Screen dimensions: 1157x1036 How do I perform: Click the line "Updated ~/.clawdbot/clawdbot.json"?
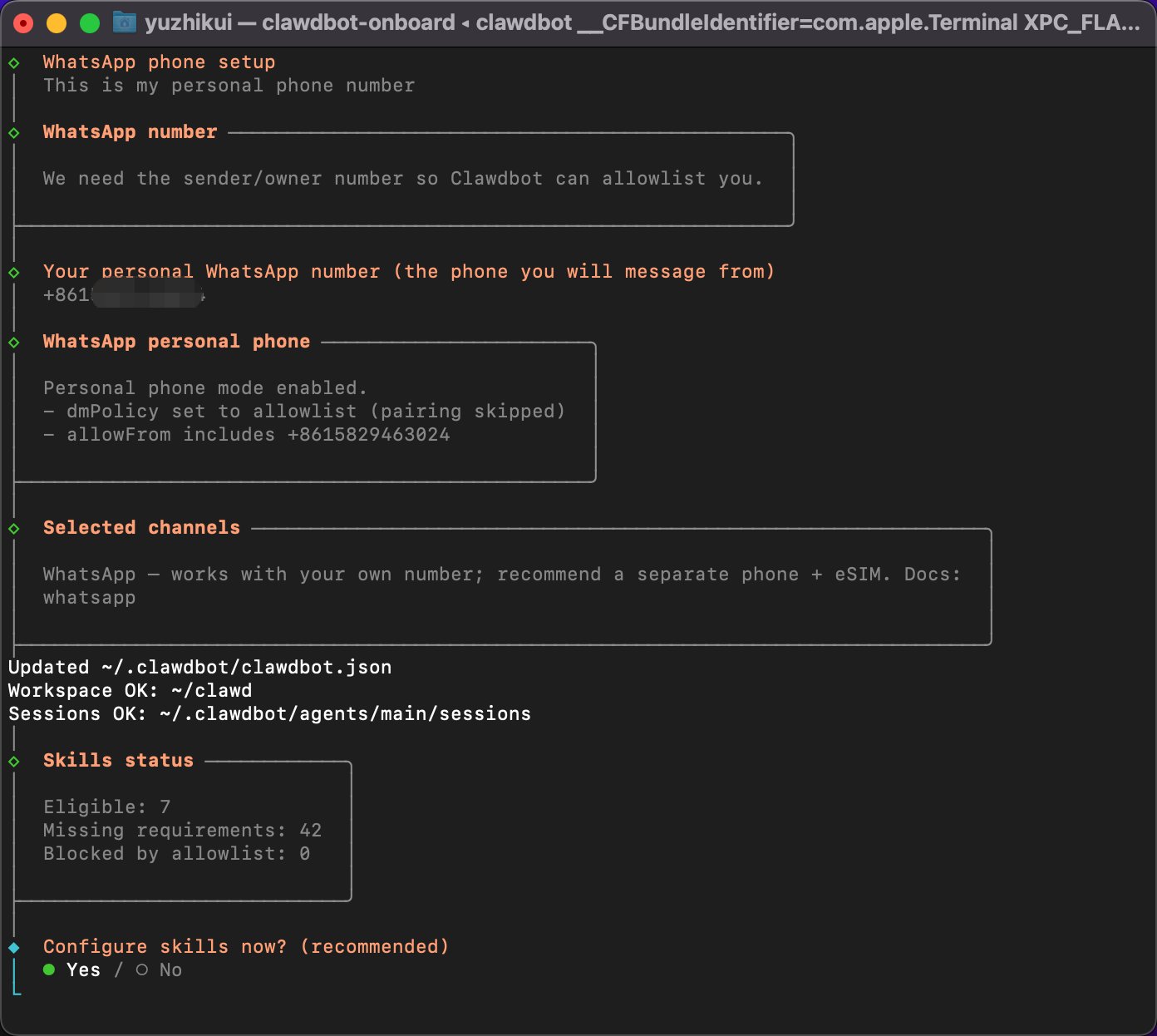click(199, 668)
